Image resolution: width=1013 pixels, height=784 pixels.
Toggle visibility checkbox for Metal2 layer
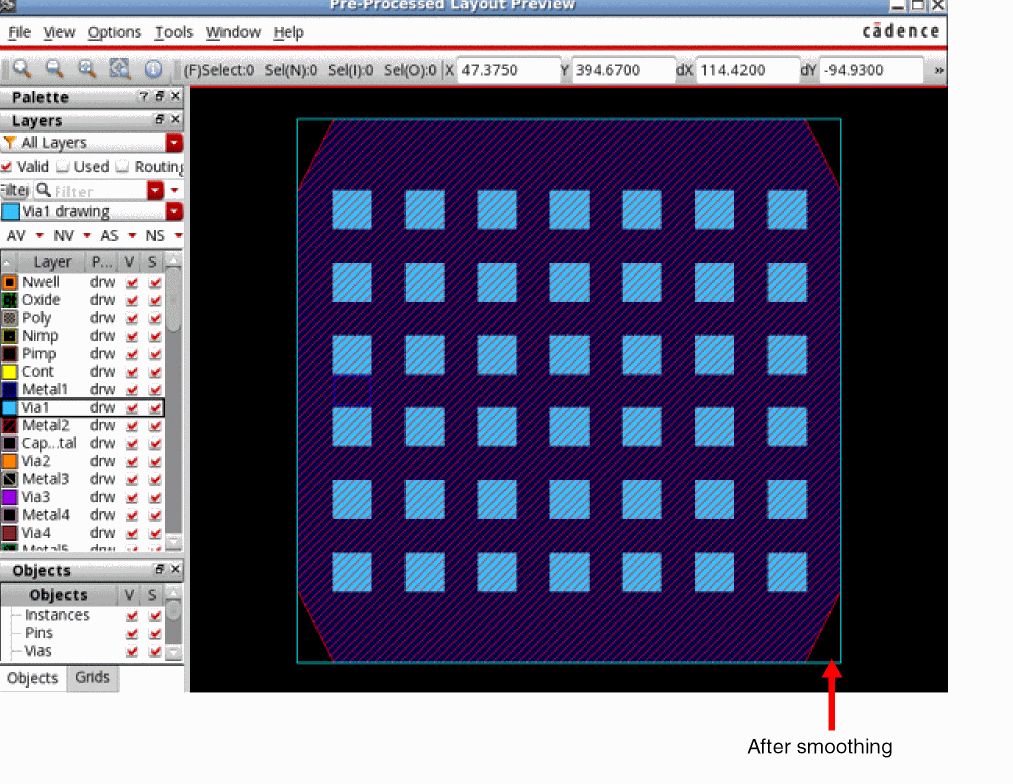coord(132,426)
